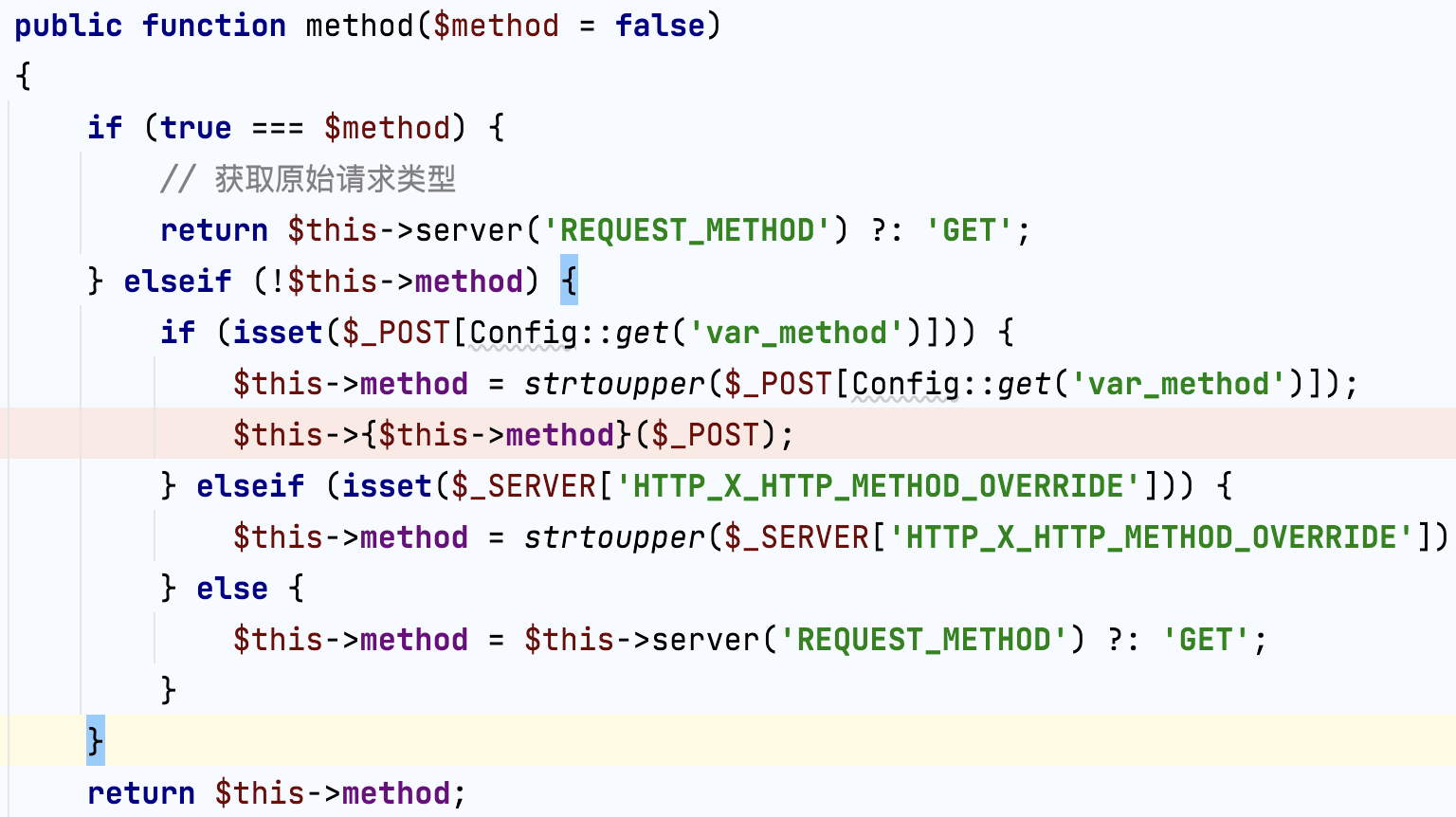Click the Chinese comment line
1456x817 pixels.
(308, 179)
